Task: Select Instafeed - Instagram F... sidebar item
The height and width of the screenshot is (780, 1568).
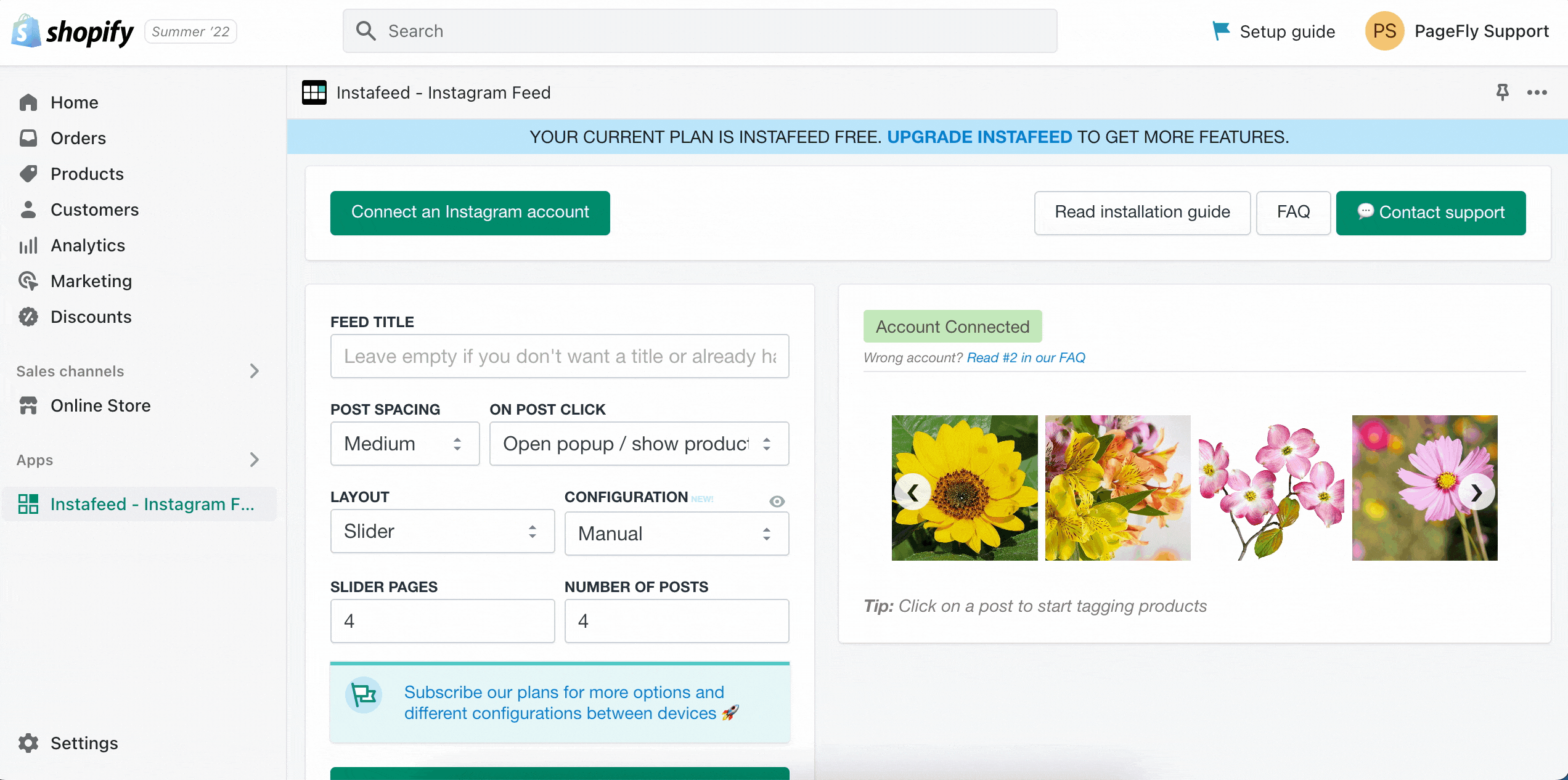Action: 139,504
